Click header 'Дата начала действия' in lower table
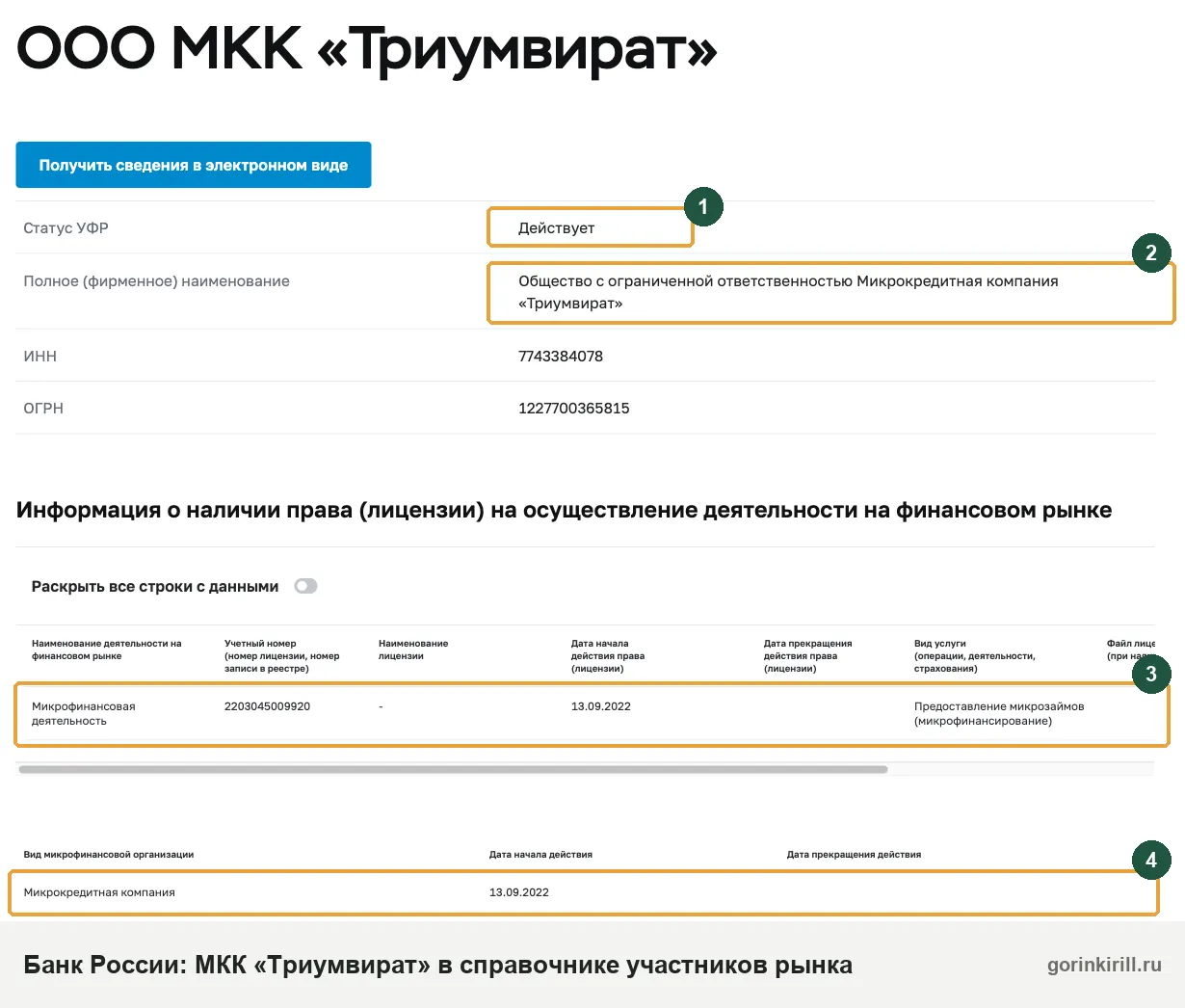Screen dimensions: 1185x1008 coord(540,855)
